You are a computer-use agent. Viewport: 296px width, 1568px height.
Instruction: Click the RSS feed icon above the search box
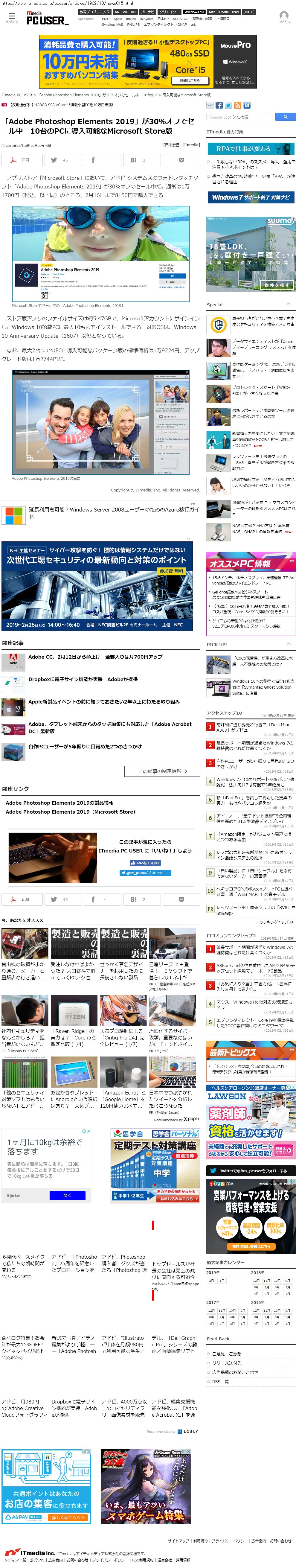click(x=238, y=105)
